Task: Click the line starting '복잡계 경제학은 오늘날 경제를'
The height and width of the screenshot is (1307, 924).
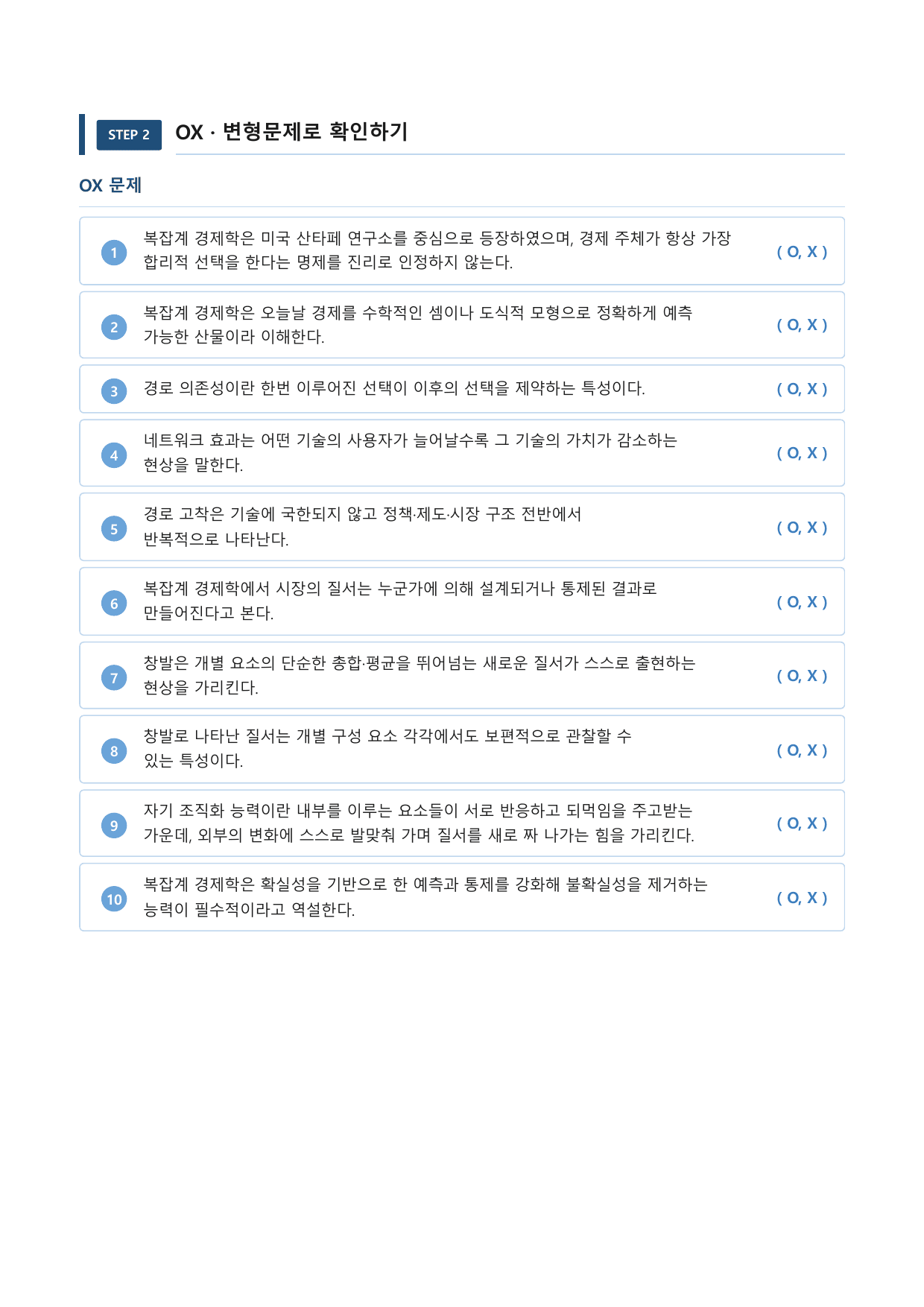Action: 417,313
